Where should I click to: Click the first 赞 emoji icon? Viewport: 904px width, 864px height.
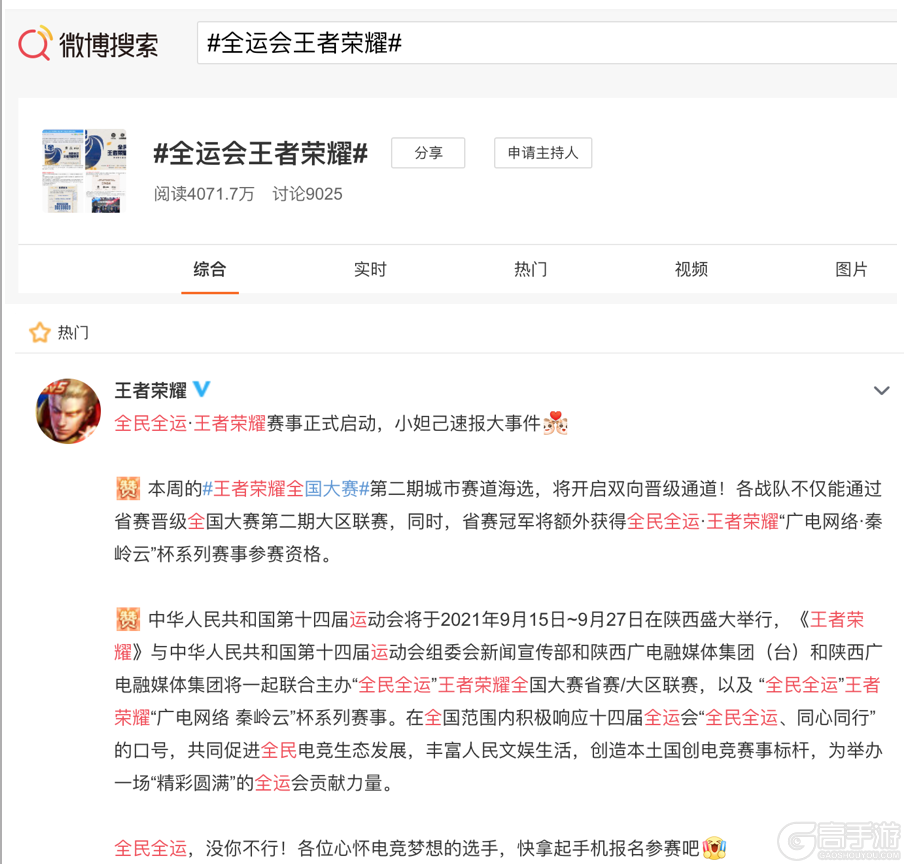[x=128, y=489]
